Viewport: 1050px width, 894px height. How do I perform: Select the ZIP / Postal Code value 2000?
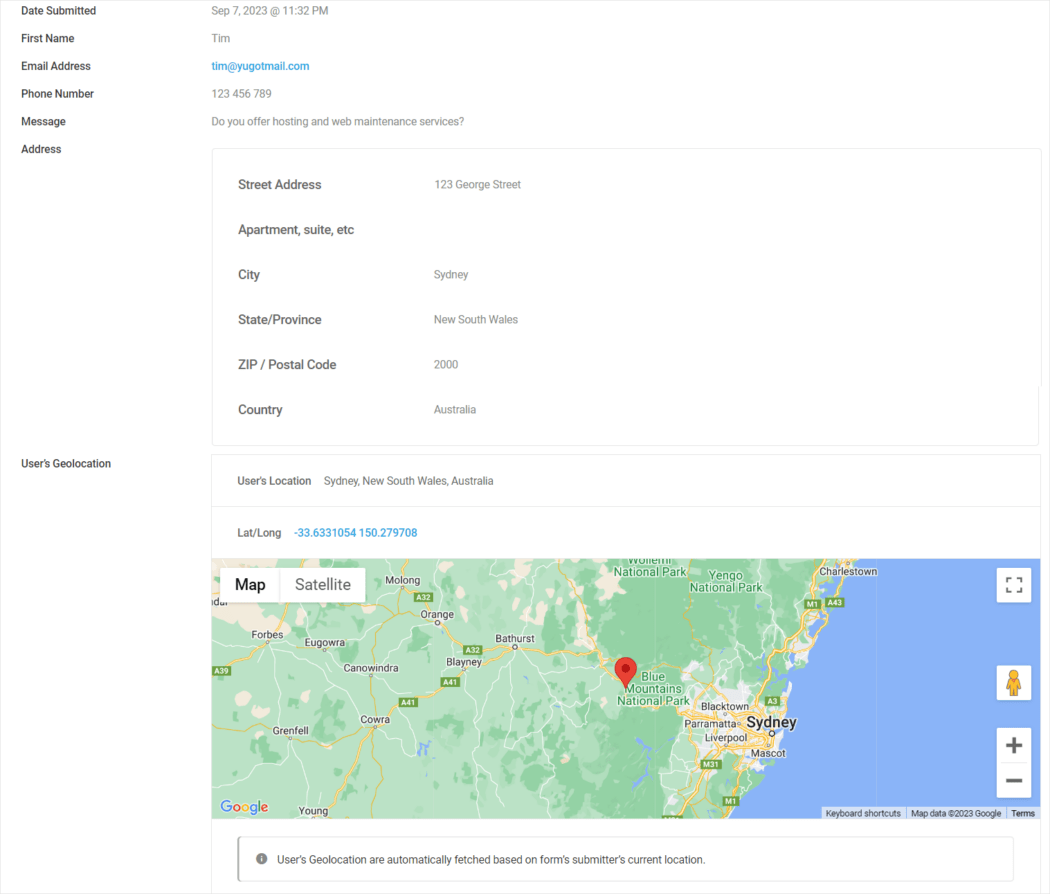(x=445, y=364)
